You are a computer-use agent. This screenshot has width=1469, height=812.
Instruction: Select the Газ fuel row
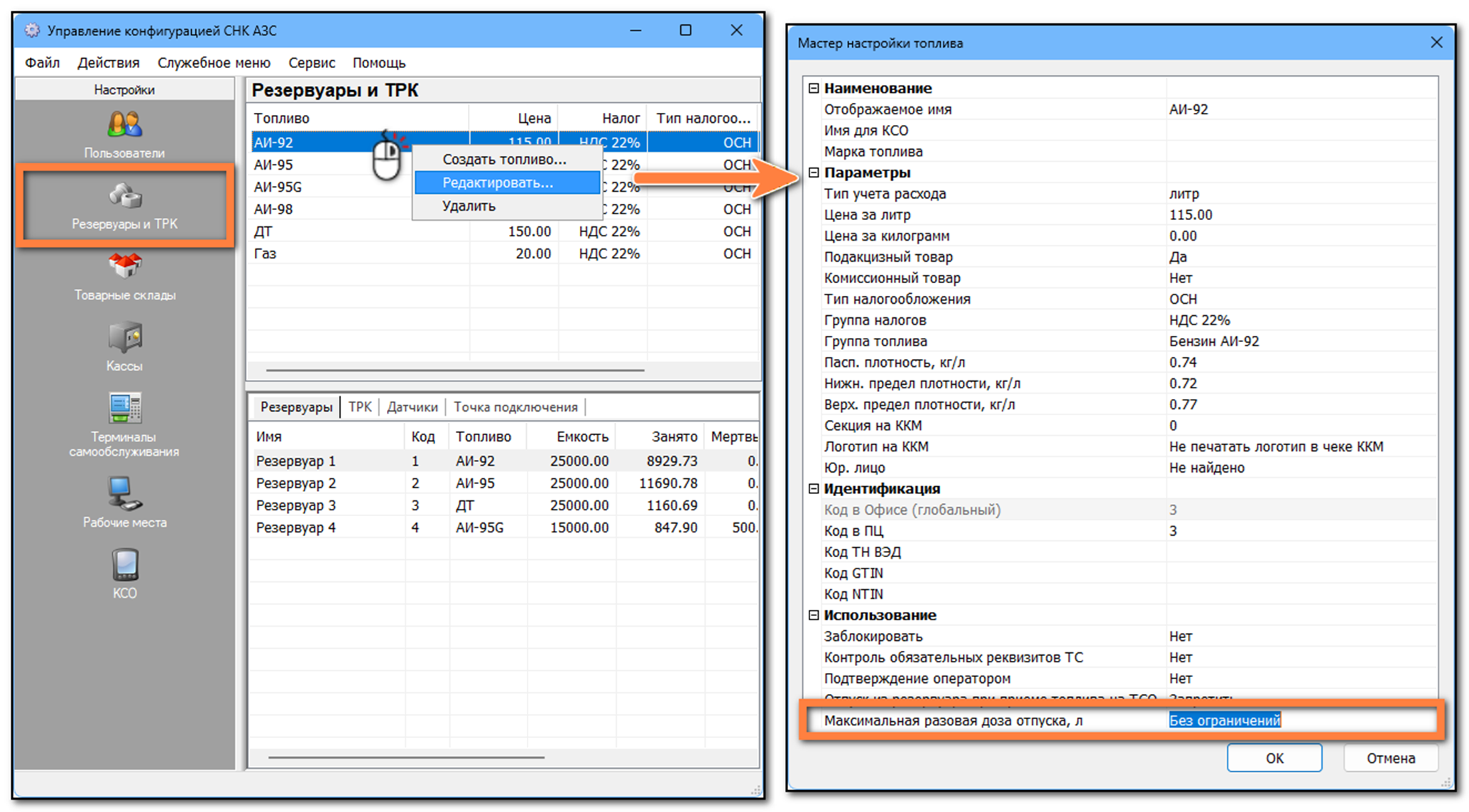coord(504,253)
